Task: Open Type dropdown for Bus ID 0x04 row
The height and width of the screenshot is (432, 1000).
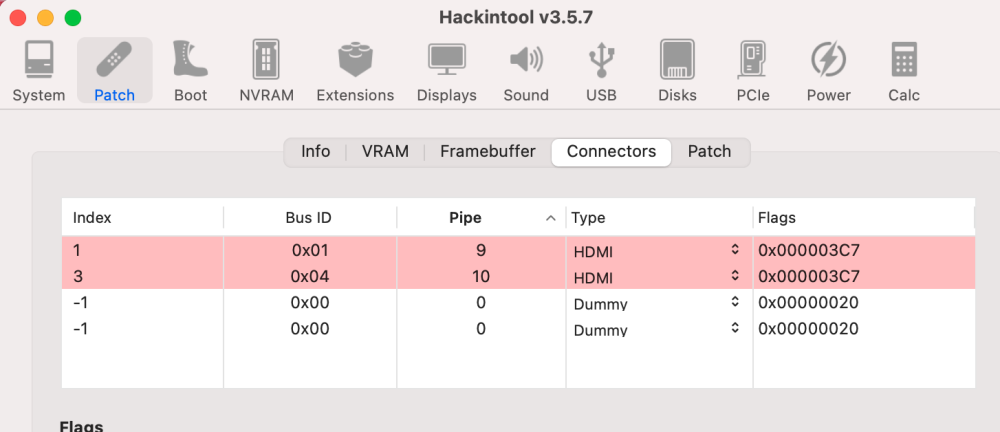Action: 735,276
